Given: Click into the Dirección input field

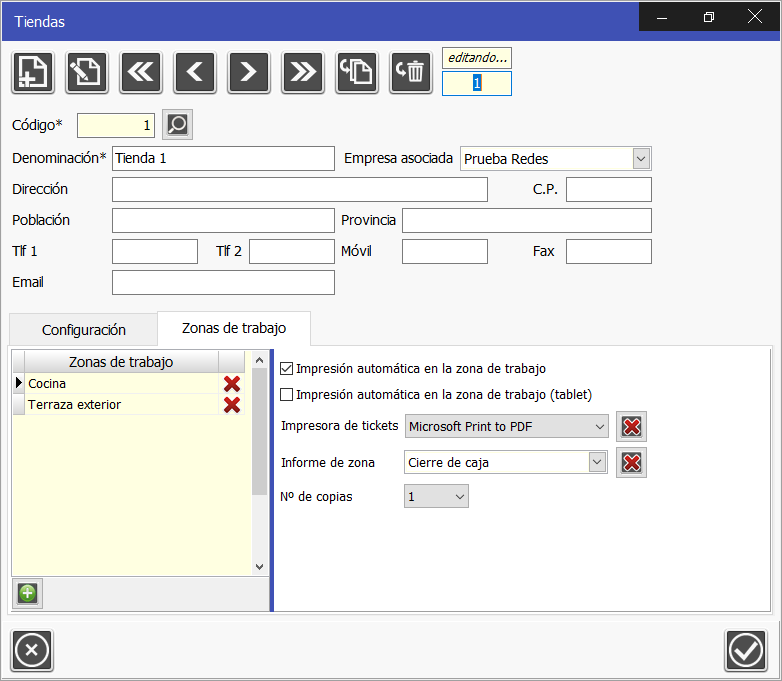Looking at the screenshot, I should pos(299,190).
